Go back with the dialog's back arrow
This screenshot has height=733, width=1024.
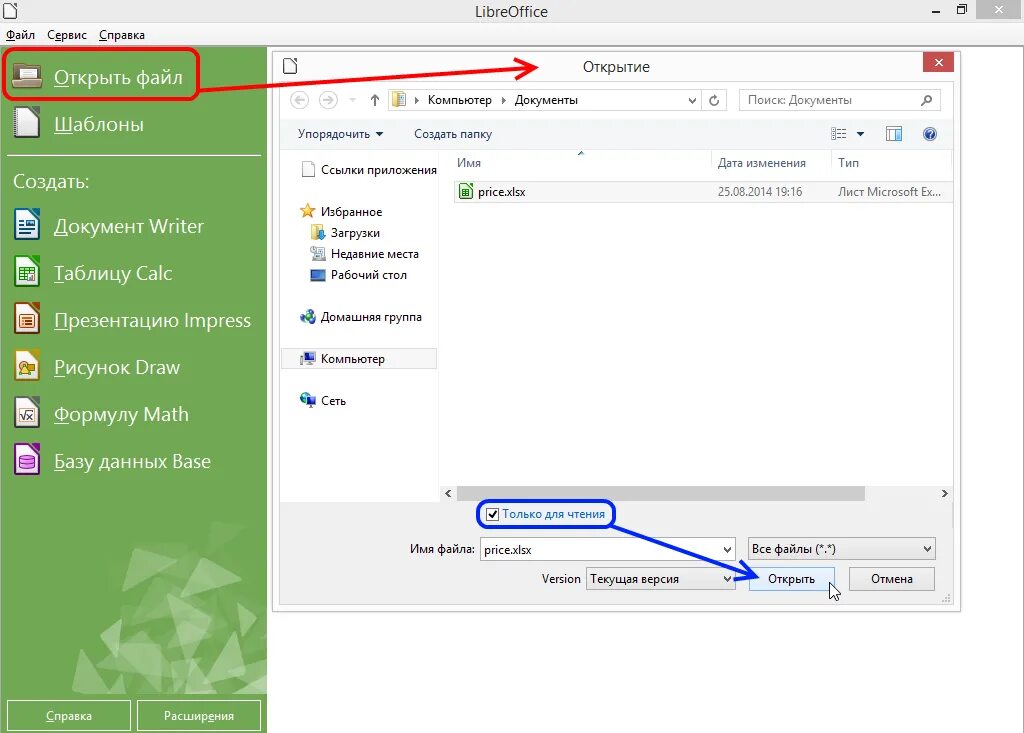point(299,100)
